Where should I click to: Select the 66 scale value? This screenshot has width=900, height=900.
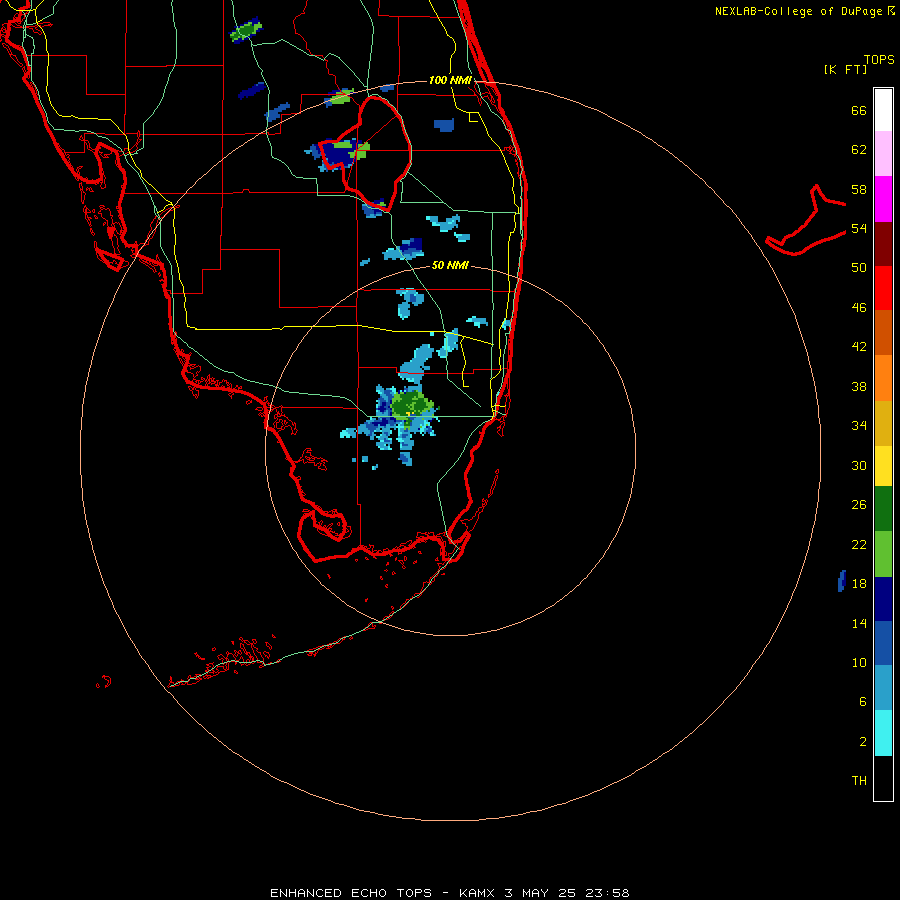click(859, 111)
